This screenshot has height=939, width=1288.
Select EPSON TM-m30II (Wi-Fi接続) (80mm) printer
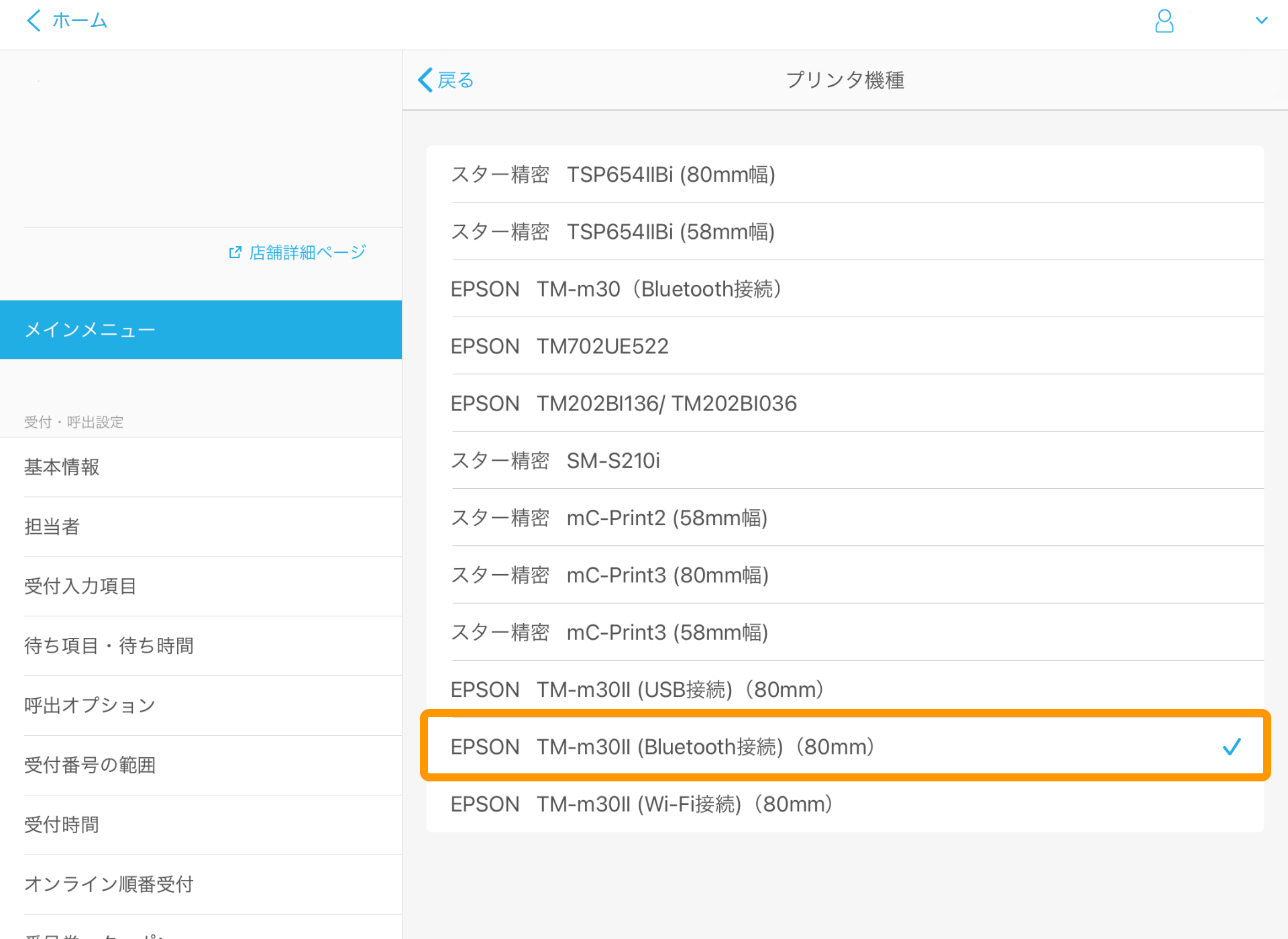845,804
